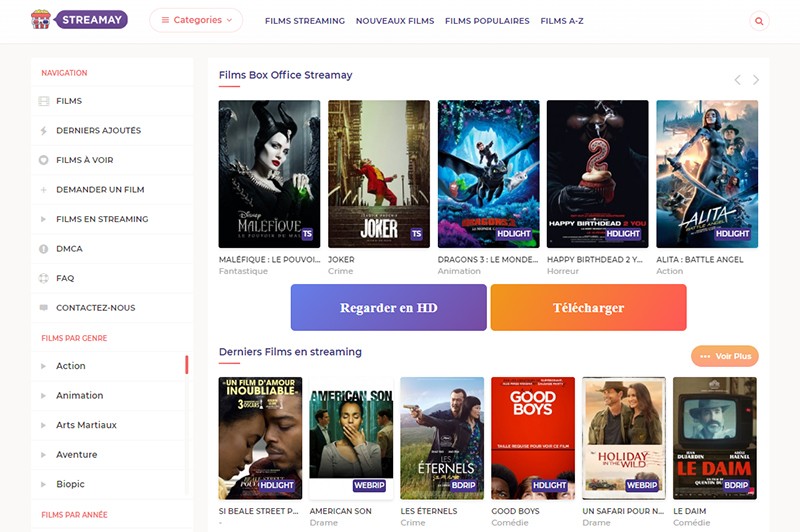Click the BDRIP badge on Le Daim poster
Screen dimensions: 800x532
(x=736, y=485)
